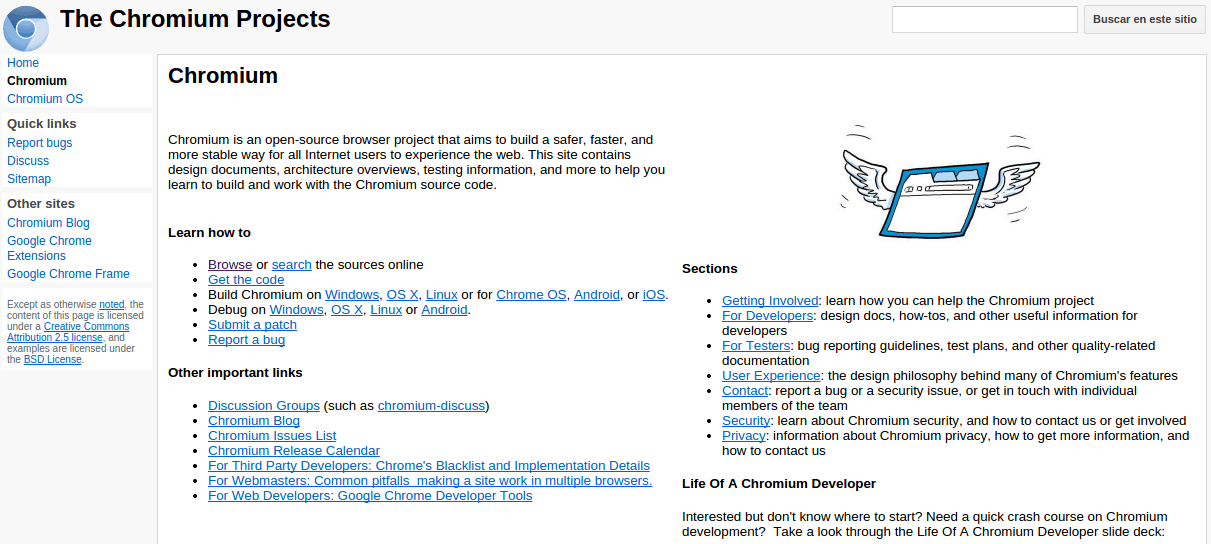Open the User Experience section link
1211x544 pixels.
771,376
